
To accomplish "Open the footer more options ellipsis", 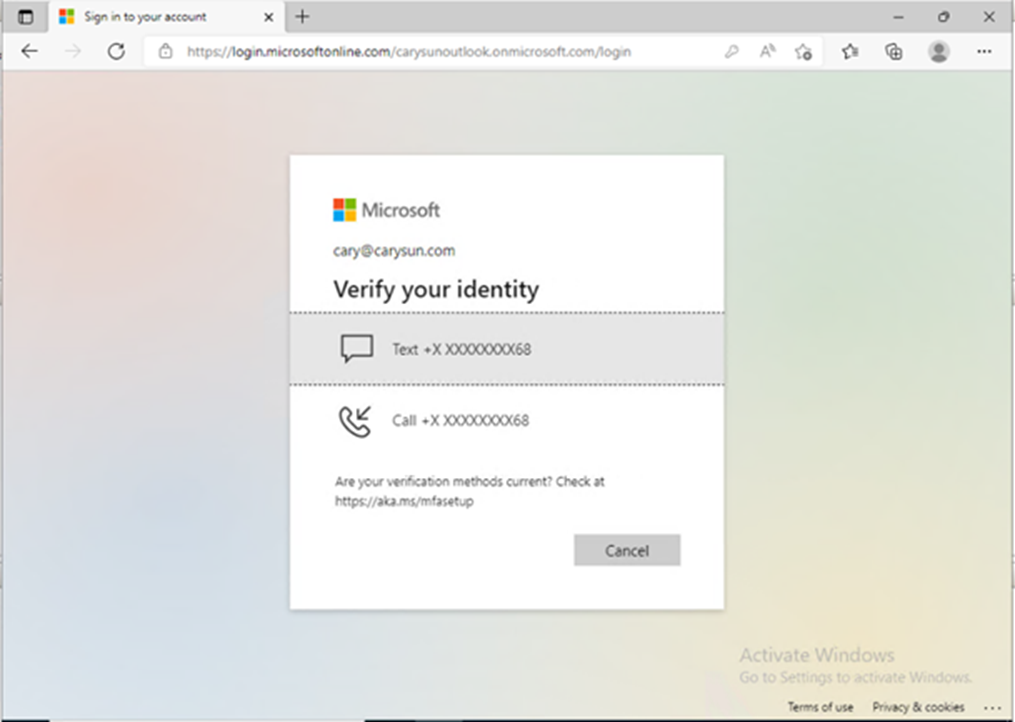I will tap(992, 707).
